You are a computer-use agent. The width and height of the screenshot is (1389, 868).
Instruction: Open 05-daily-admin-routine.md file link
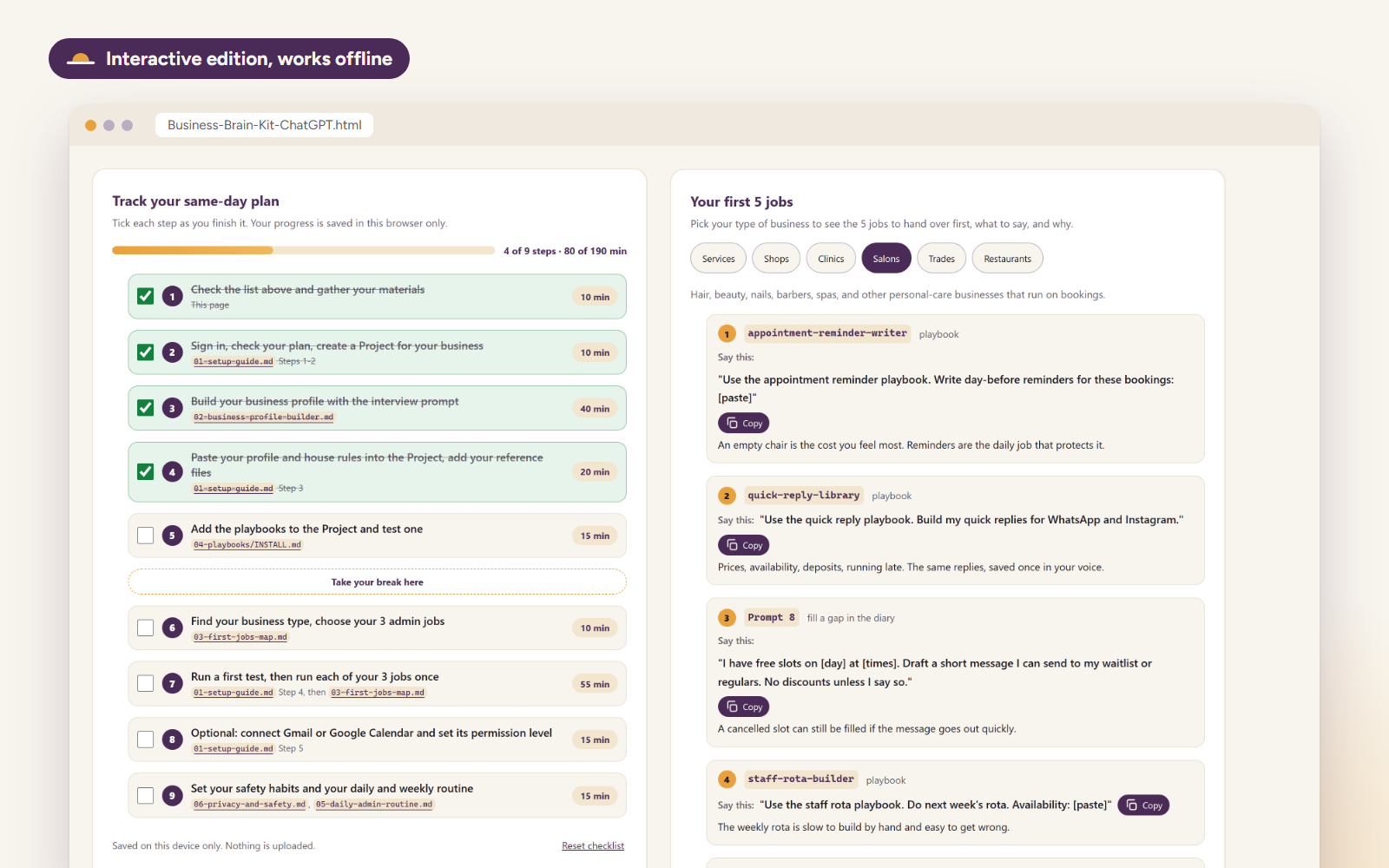pos(374,805)
